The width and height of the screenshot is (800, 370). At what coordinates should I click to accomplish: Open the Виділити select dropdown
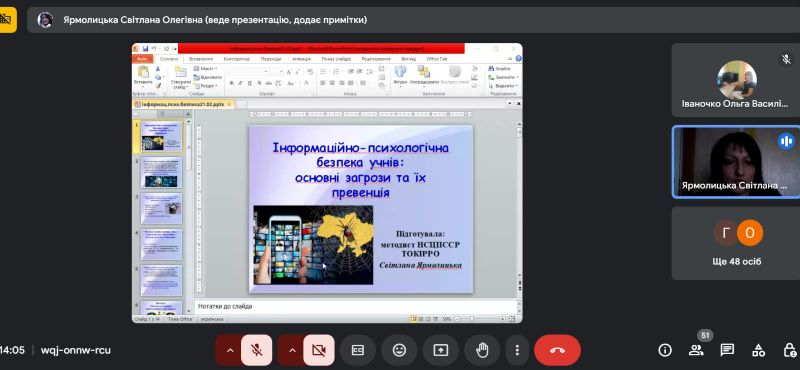504,86
